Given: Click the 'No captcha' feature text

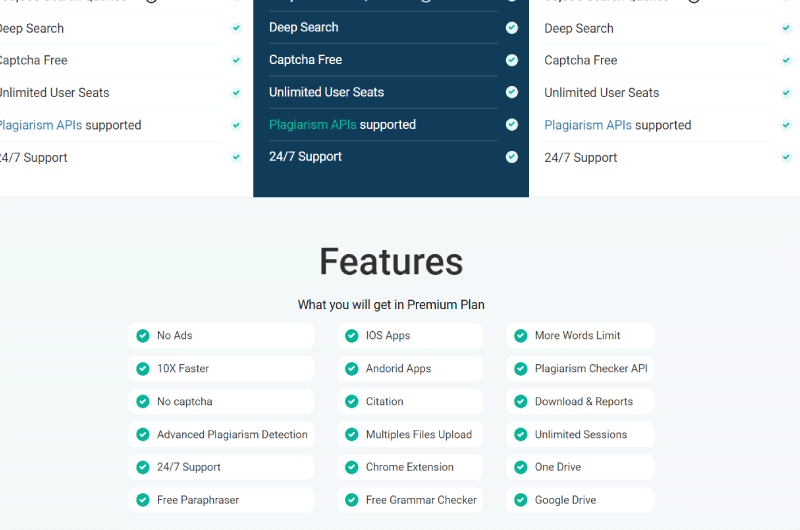Looking at the screenshot, I should (x=185, y=401).
